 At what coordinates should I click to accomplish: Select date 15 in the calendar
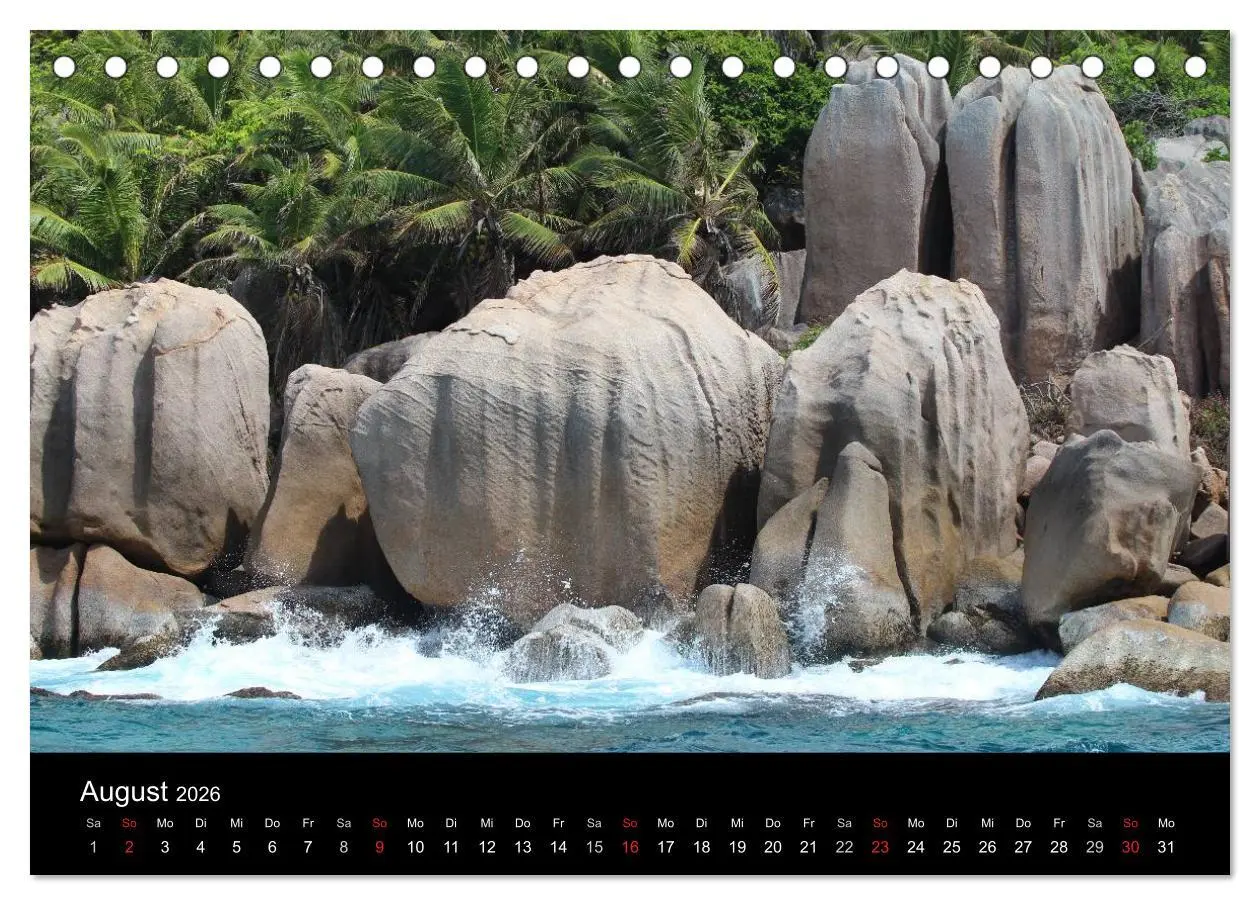point(594,847)
